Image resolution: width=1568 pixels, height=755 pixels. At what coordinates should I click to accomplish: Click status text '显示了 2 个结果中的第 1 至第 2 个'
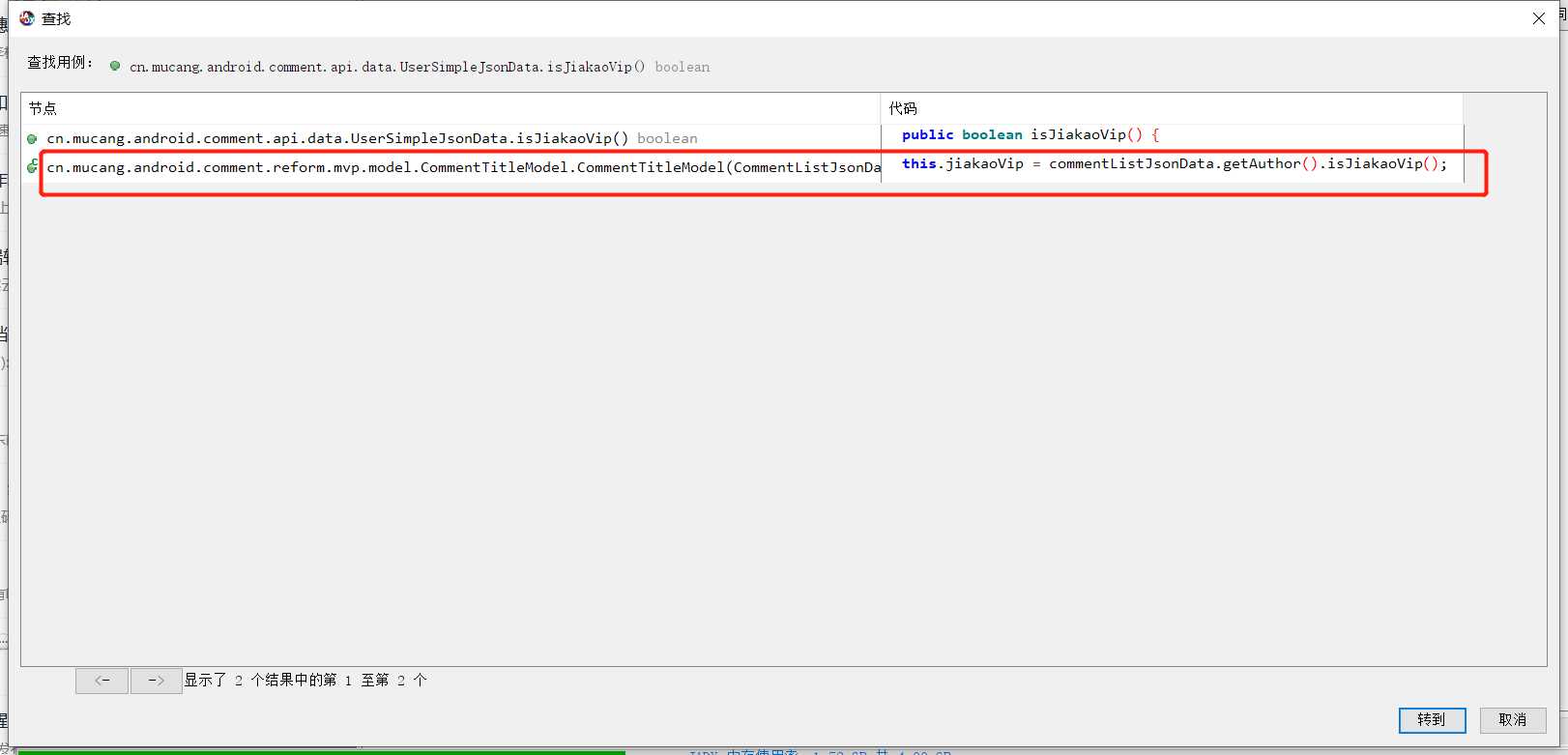[305, 681]
